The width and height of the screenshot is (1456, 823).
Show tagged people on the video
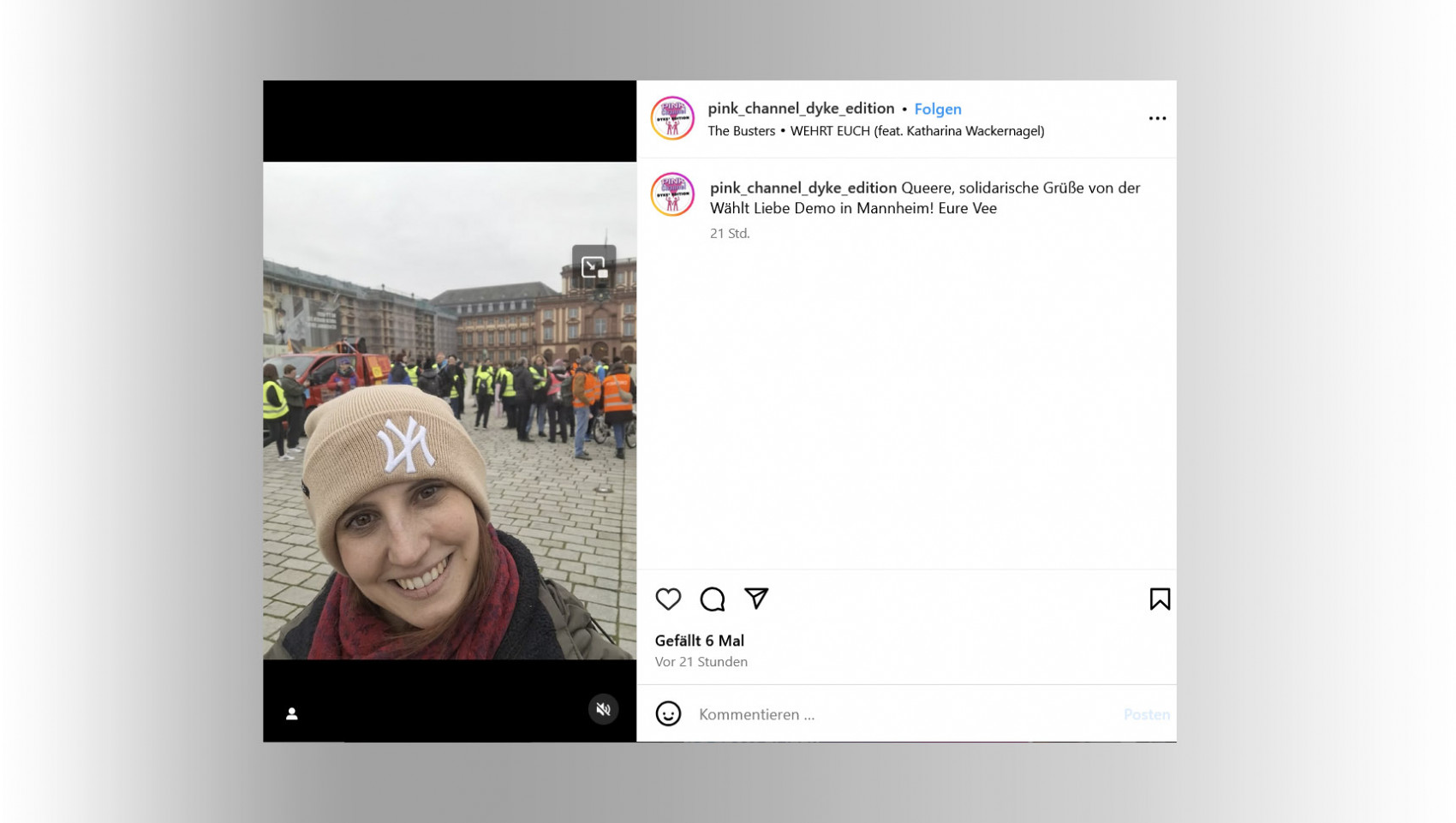coord(292,713)
